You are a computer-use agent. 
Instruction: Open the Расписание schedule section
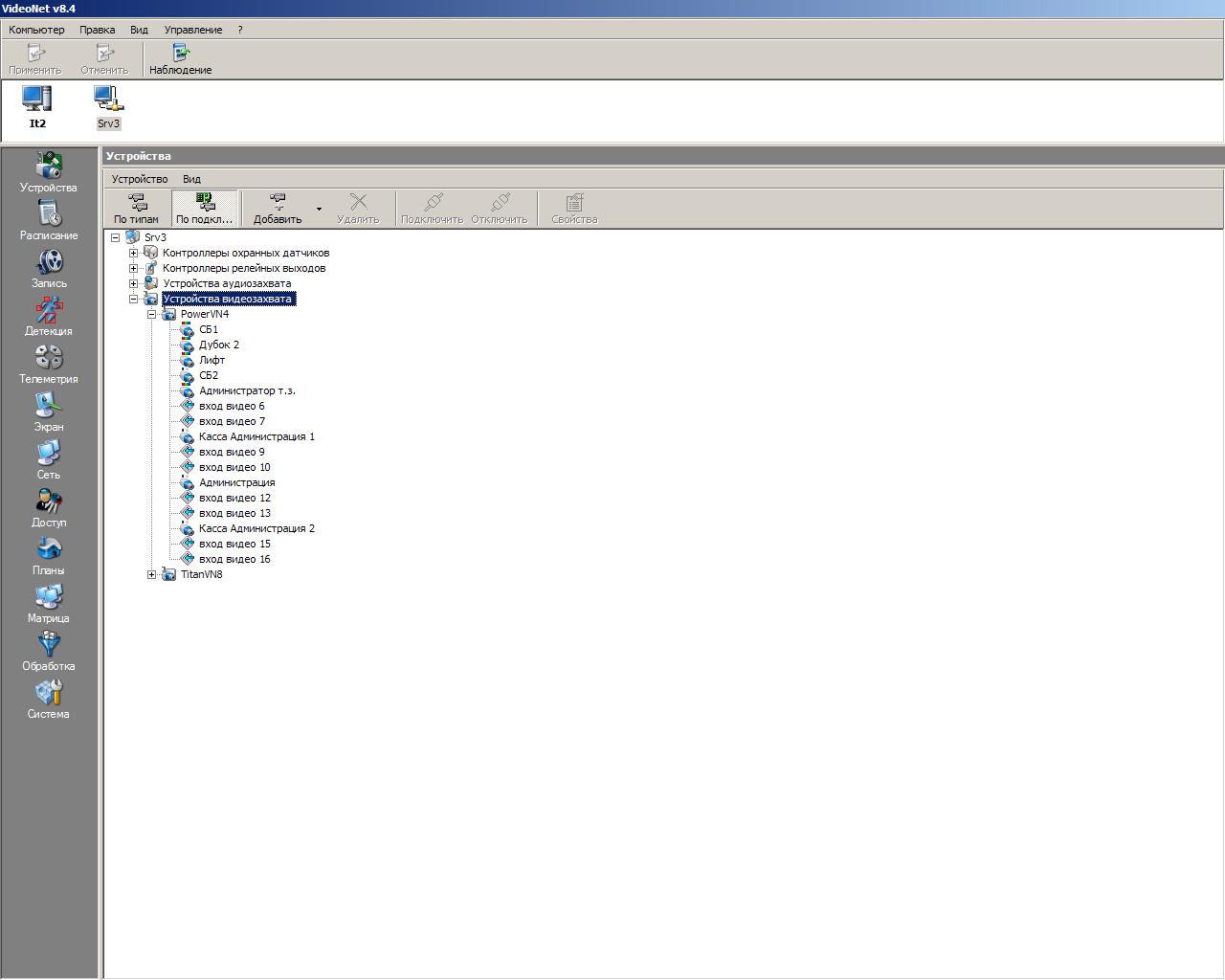pos(48,220)
